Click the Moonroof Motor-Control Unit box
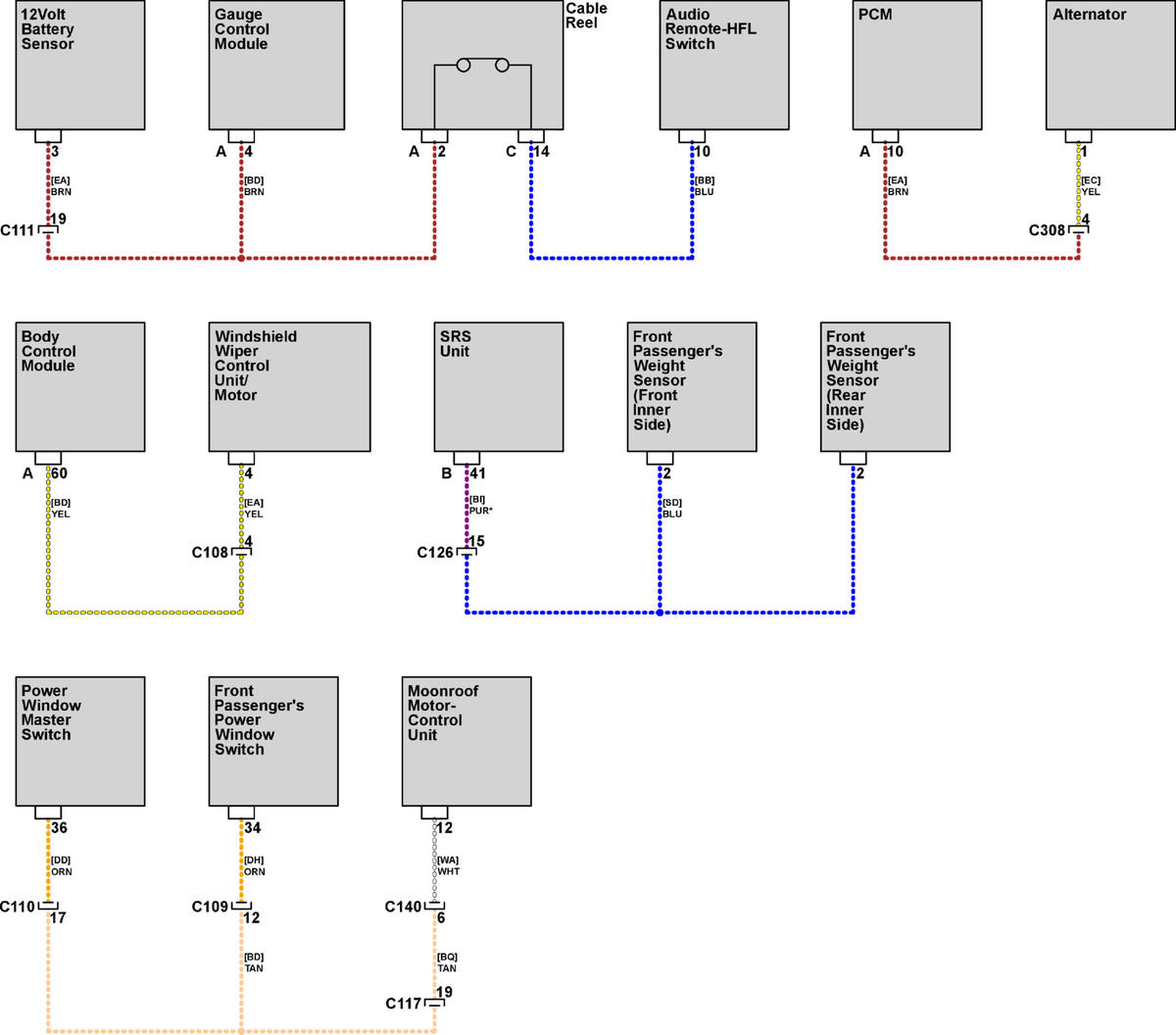This screenshot has height=1035, width=1176. coord(466,741)
